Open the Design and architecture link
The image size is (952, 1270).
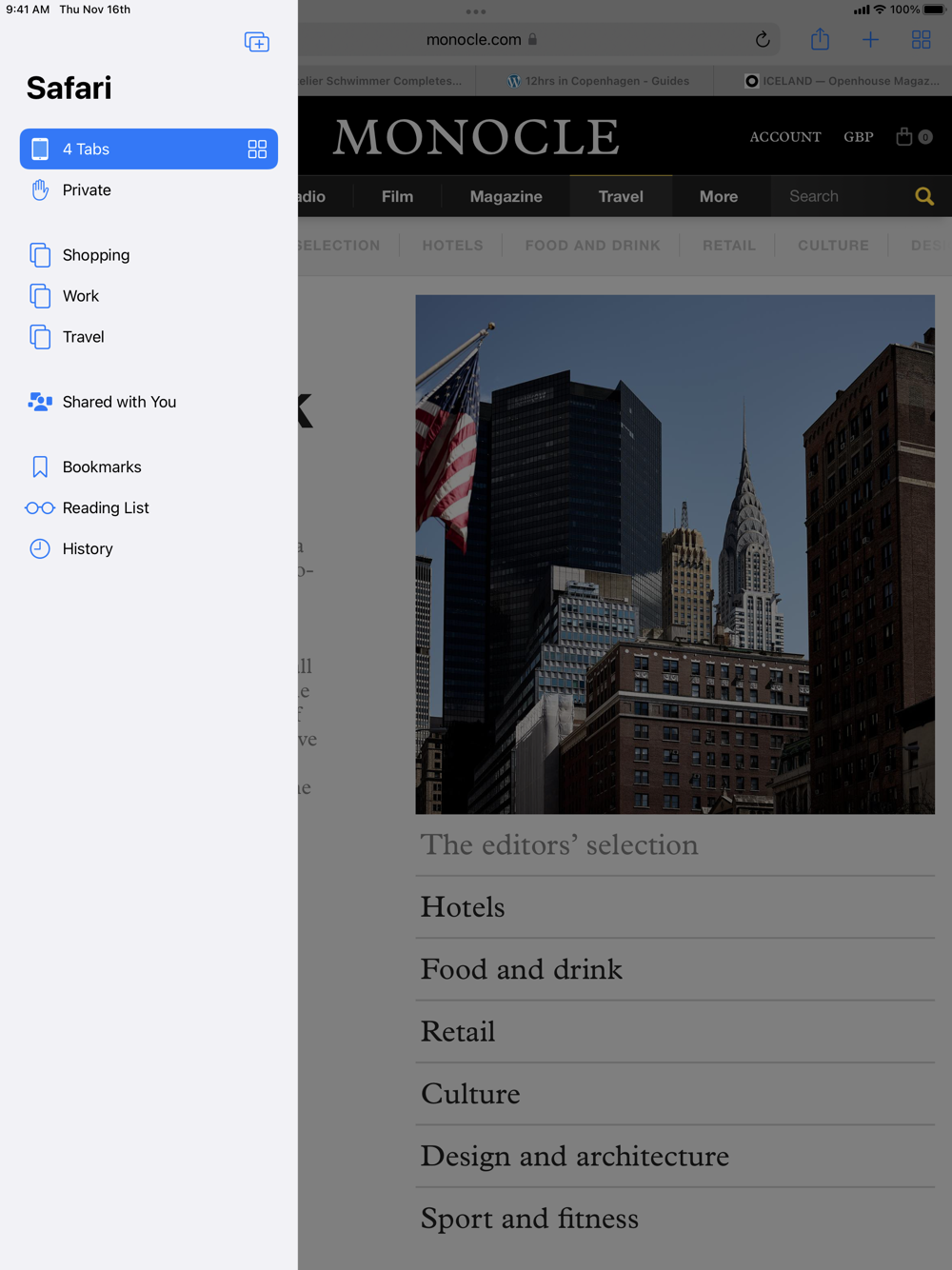575,1156
